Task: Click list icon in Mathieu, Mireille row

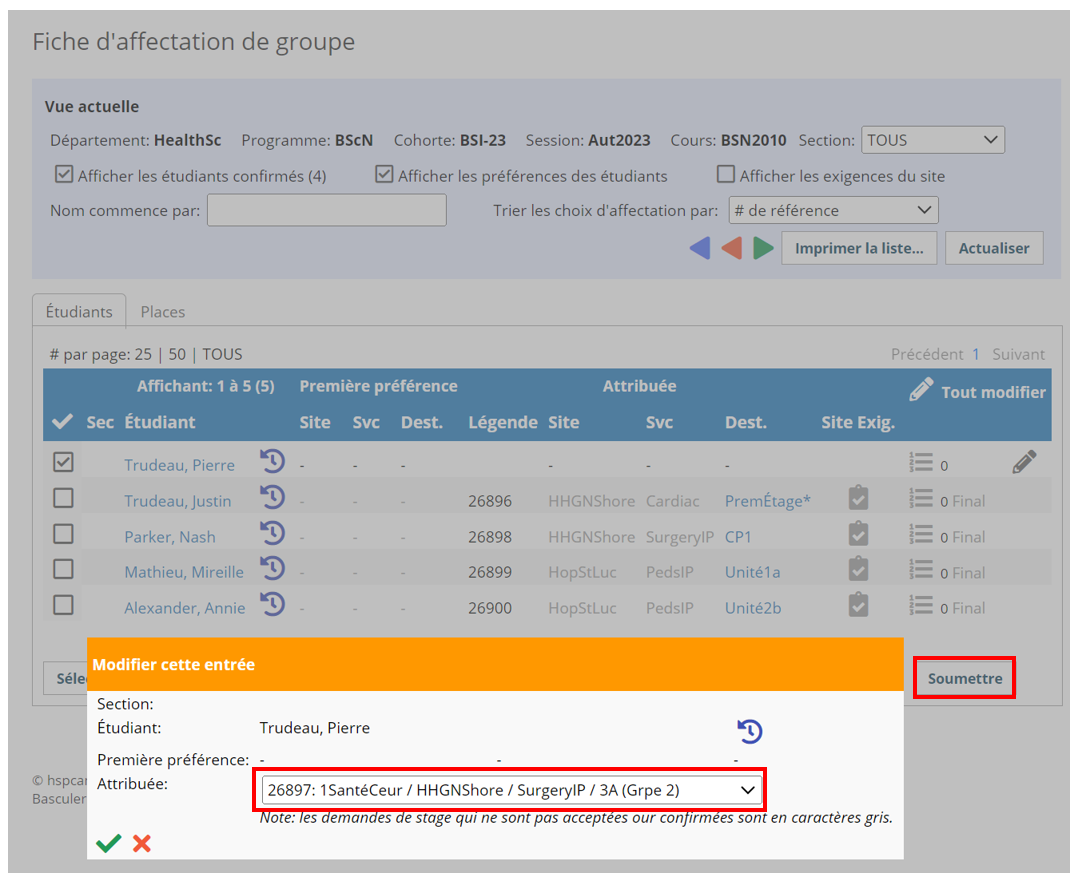Action: point(921,569)
